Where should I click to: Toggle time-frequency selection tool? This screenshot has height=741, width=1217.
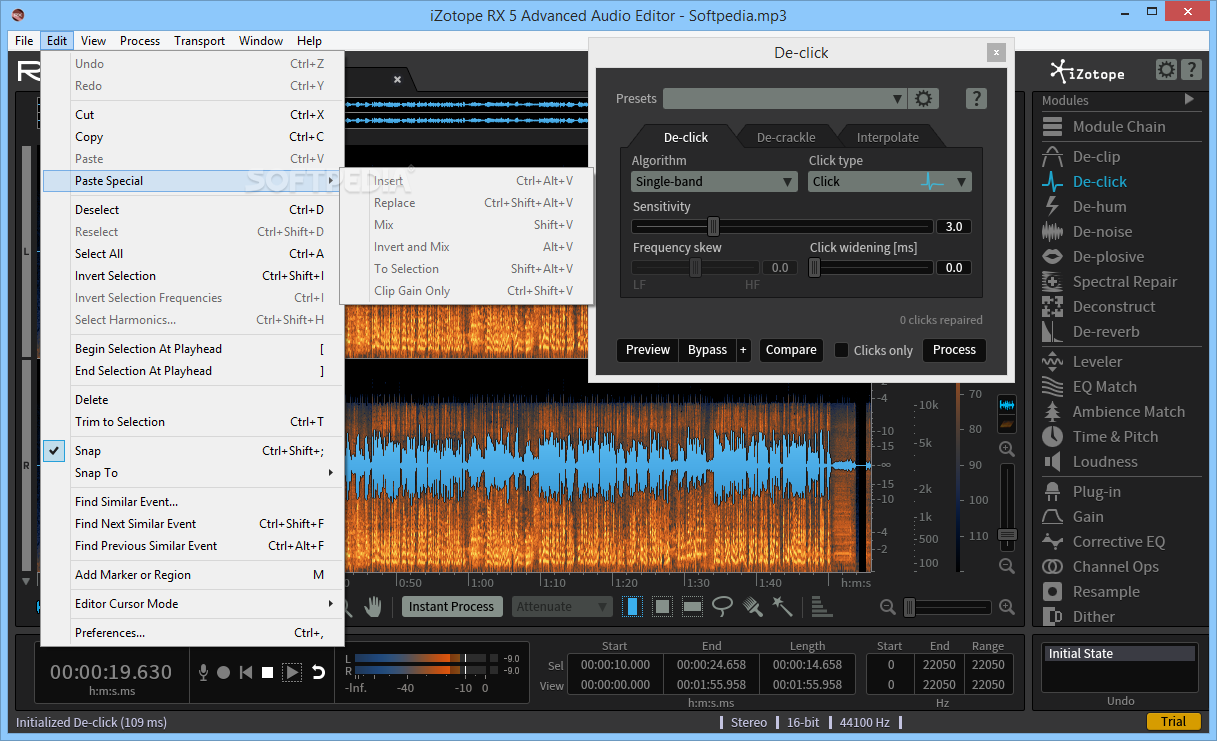click(662, 606)
